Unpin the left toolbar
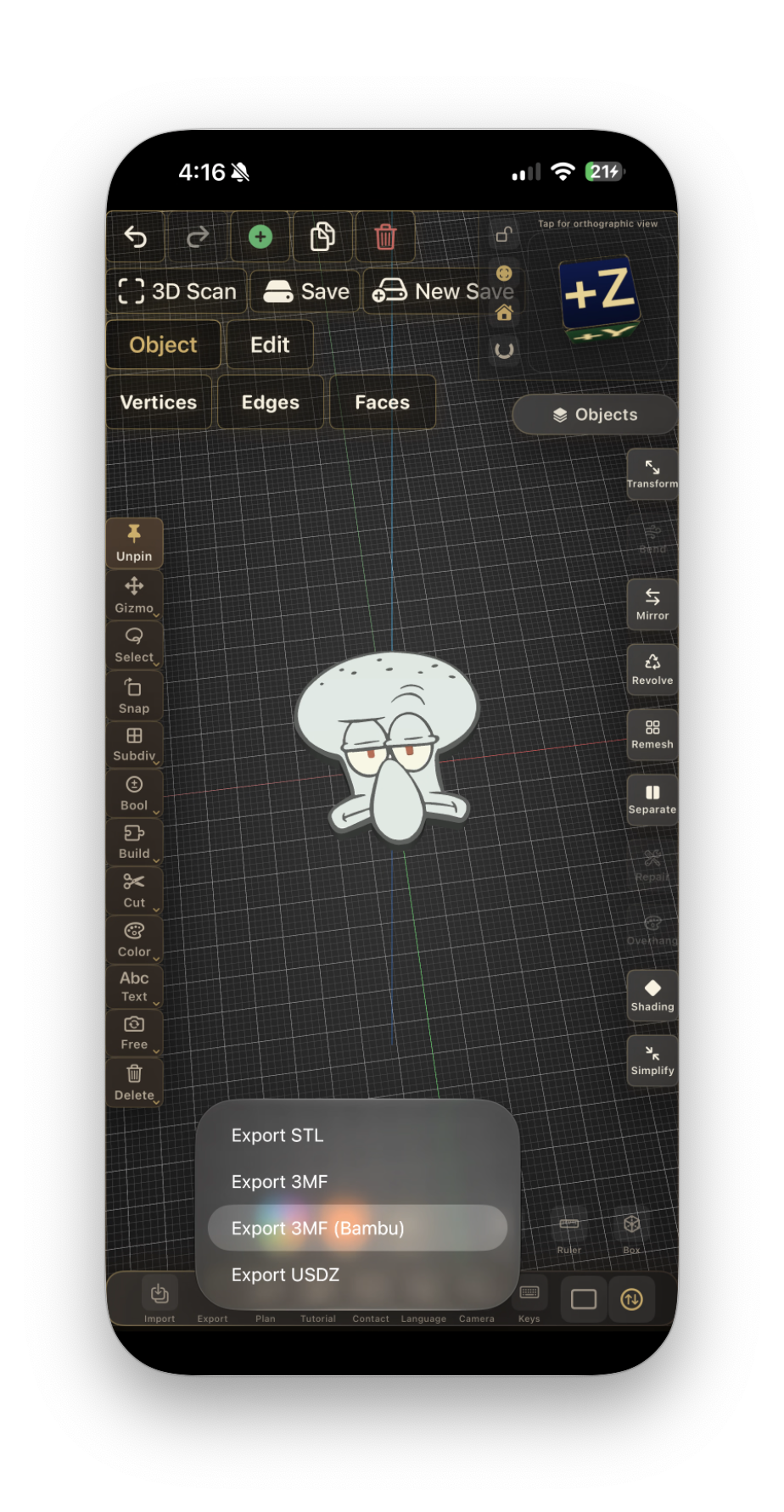The image size is (784, 1512). click(x=134, y=543)
